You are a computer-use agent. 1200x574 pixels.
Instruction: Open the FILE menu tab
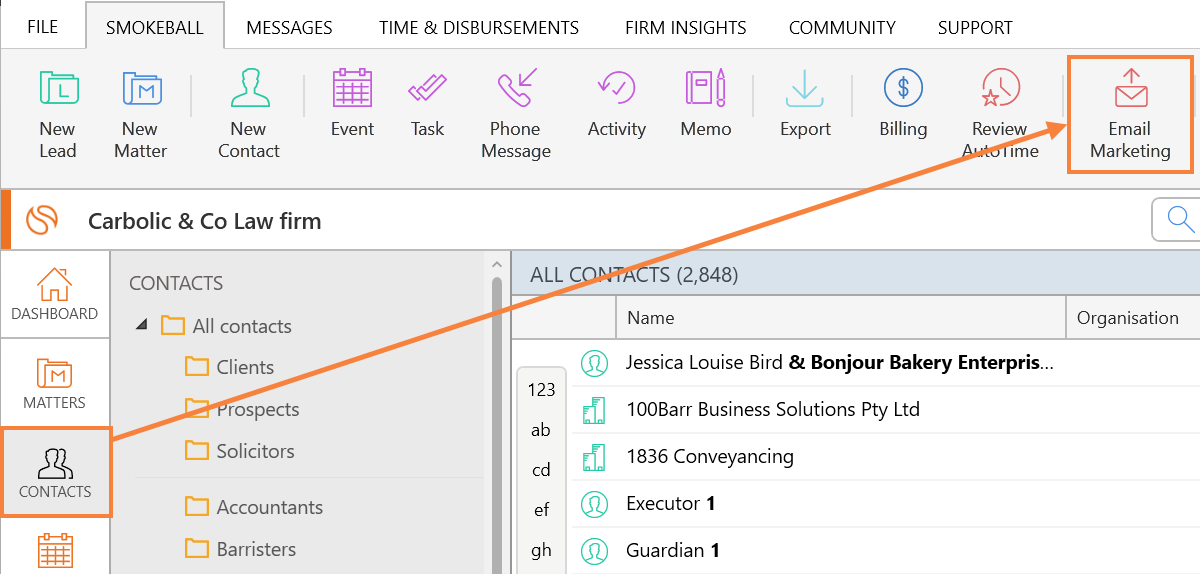pos(42,27)
